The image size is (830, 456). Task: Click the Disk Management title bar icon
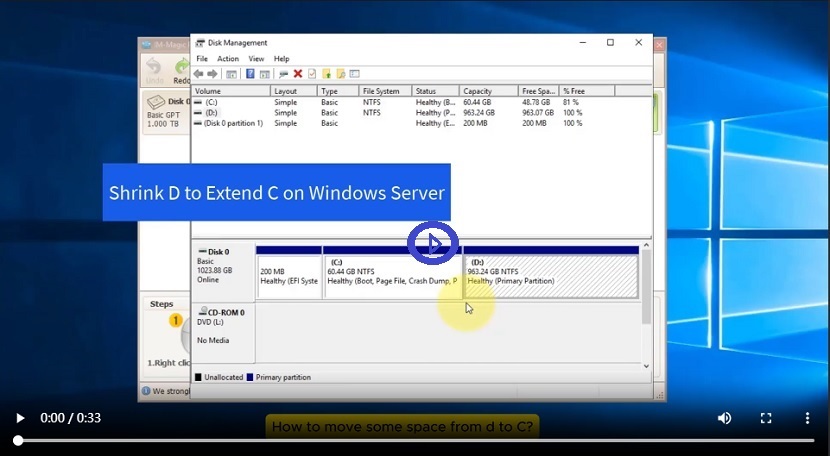click(x=200, y=43)
